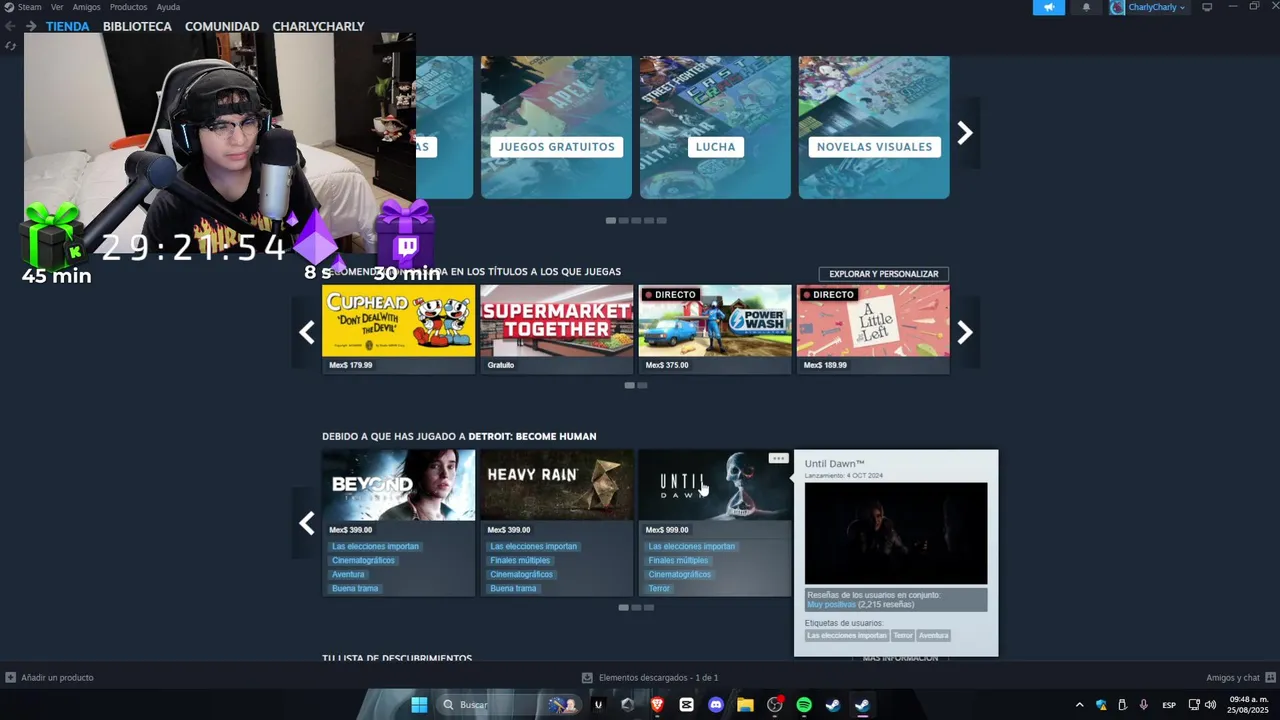The image size is (1280, 720).
Task: Open Spotify from the taskbar
Action: click(804, 705)
